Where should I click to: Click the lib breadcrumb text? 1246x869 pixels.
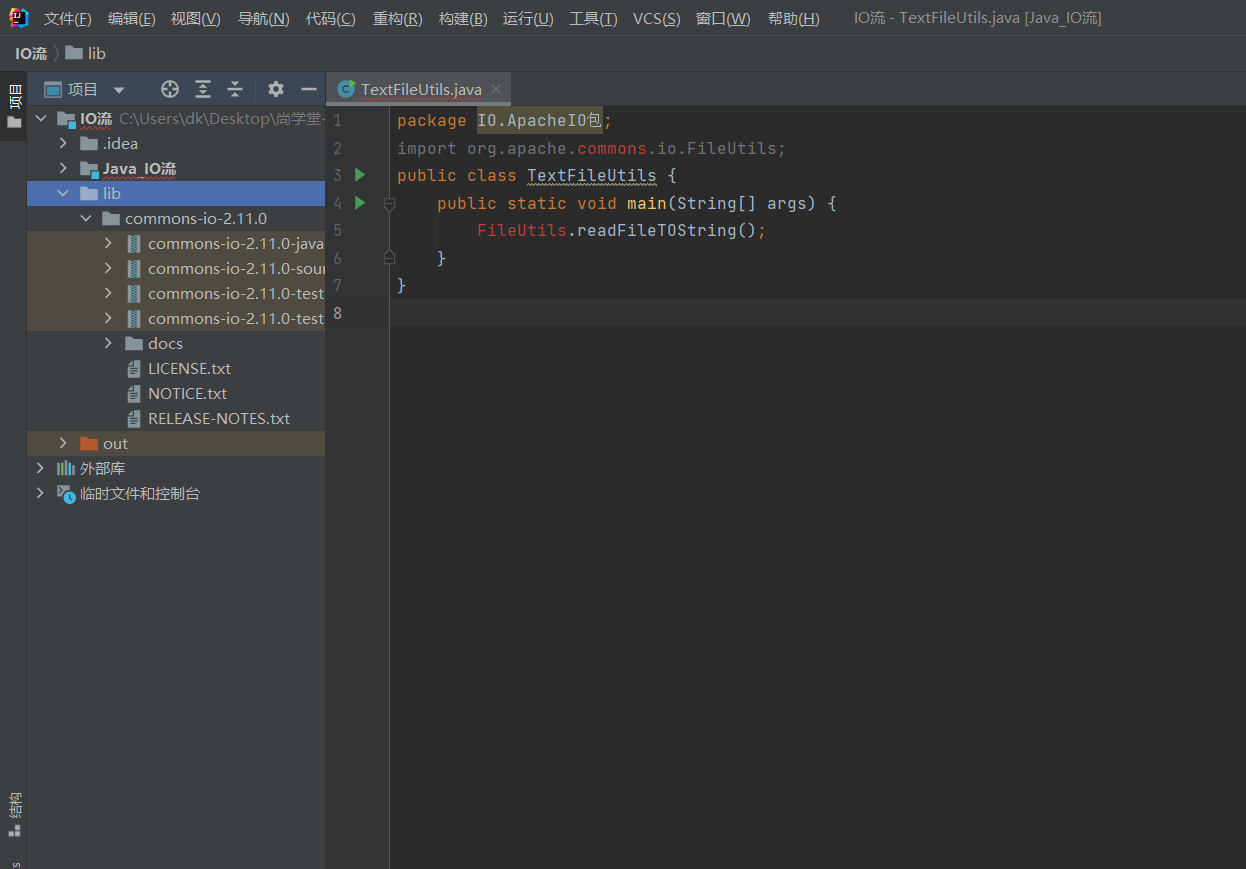(97, 53)
